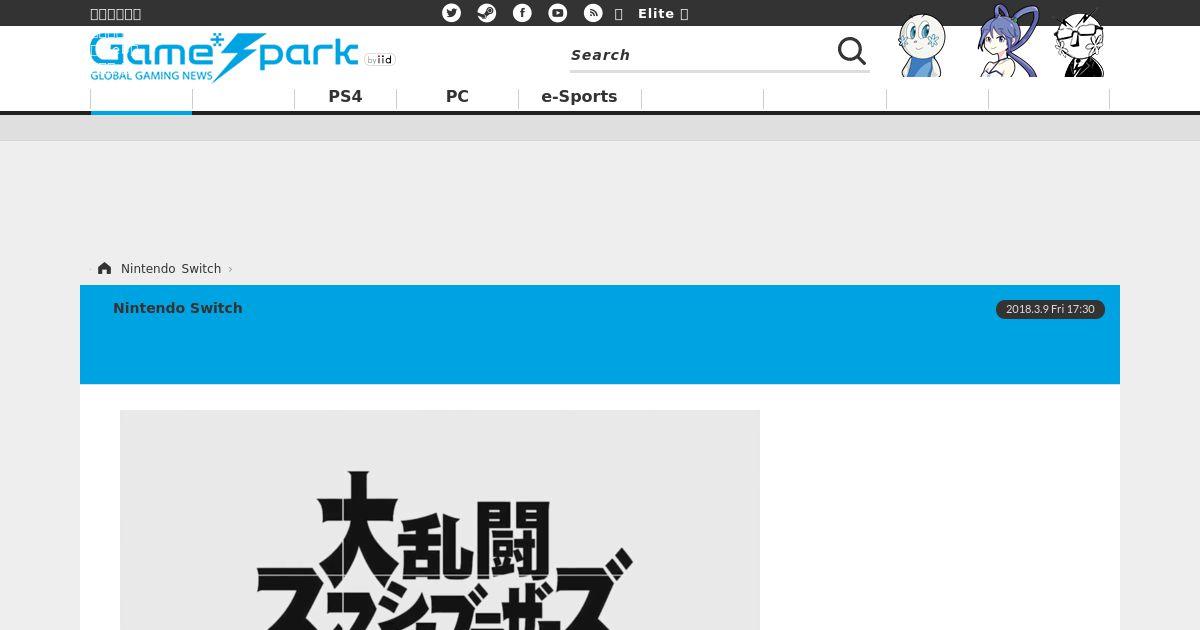Open the PS4 navigation tab
1200x630 pixels.
click(x=345, y=97)
